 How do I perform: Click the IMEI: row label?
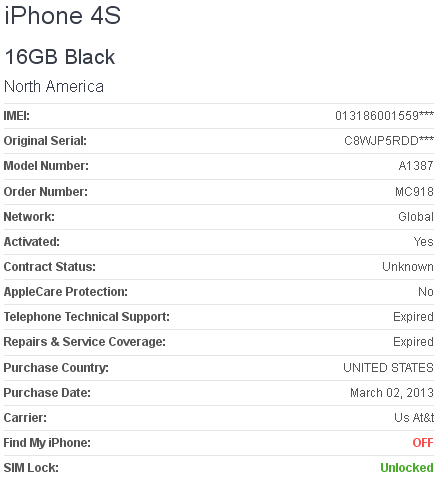(17, 116)
